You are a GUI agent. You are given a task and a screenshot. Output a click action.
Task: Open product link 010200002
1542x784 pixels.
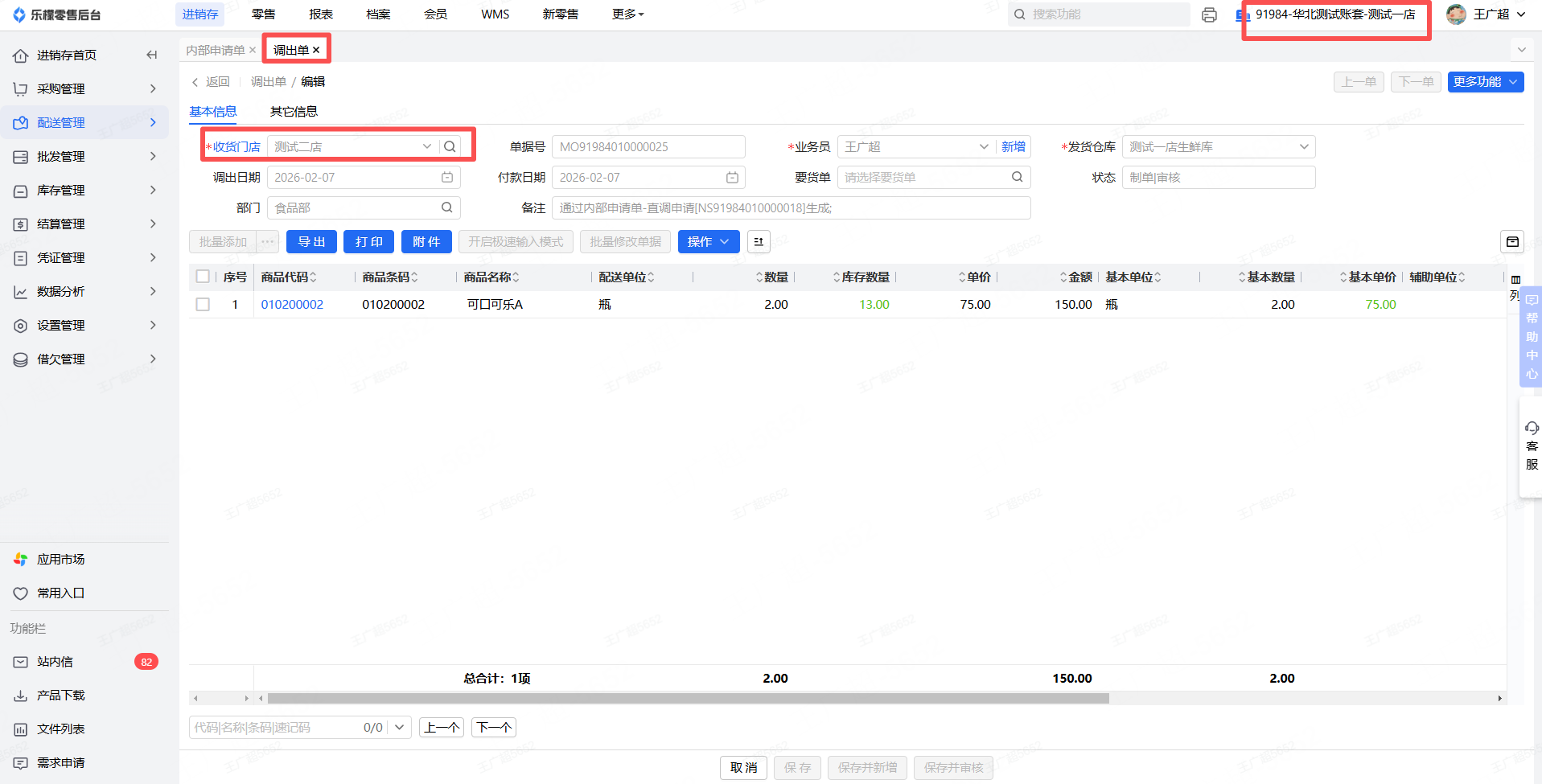click(x=292, y=305)
